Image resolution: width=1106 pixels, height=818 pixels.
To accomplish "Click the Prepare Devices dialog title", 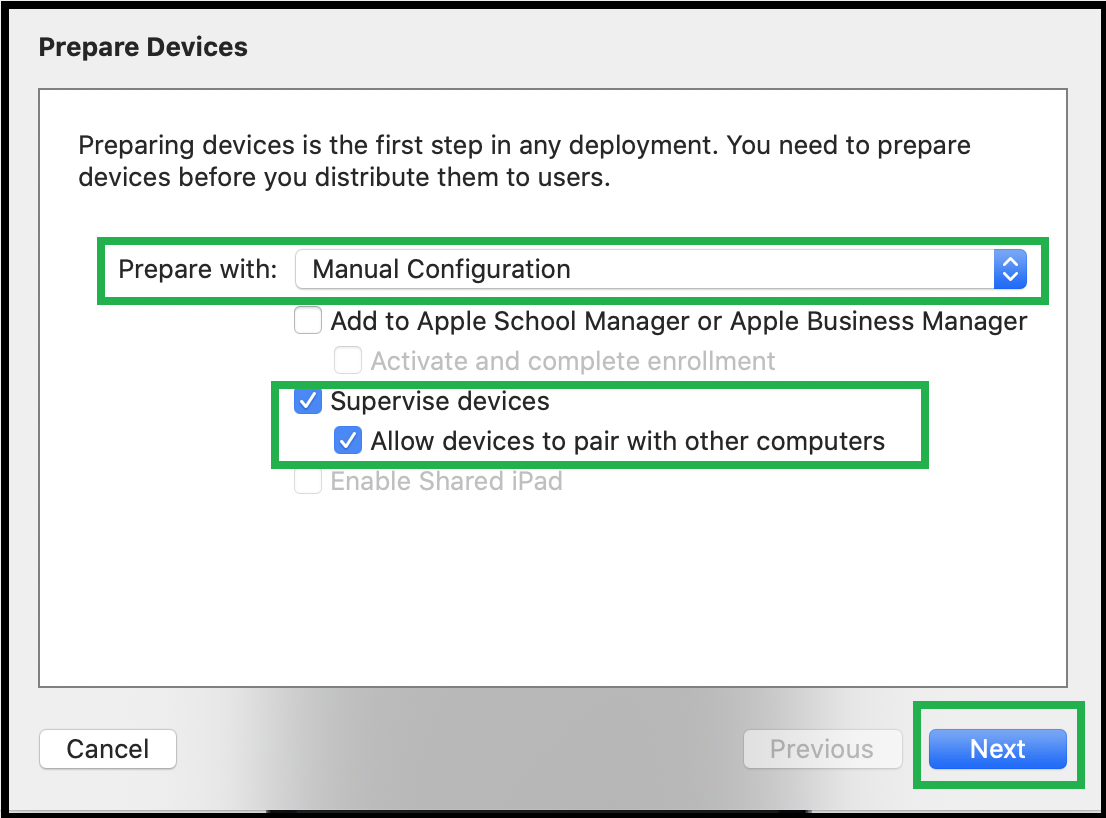I will (x=142, y=46).
